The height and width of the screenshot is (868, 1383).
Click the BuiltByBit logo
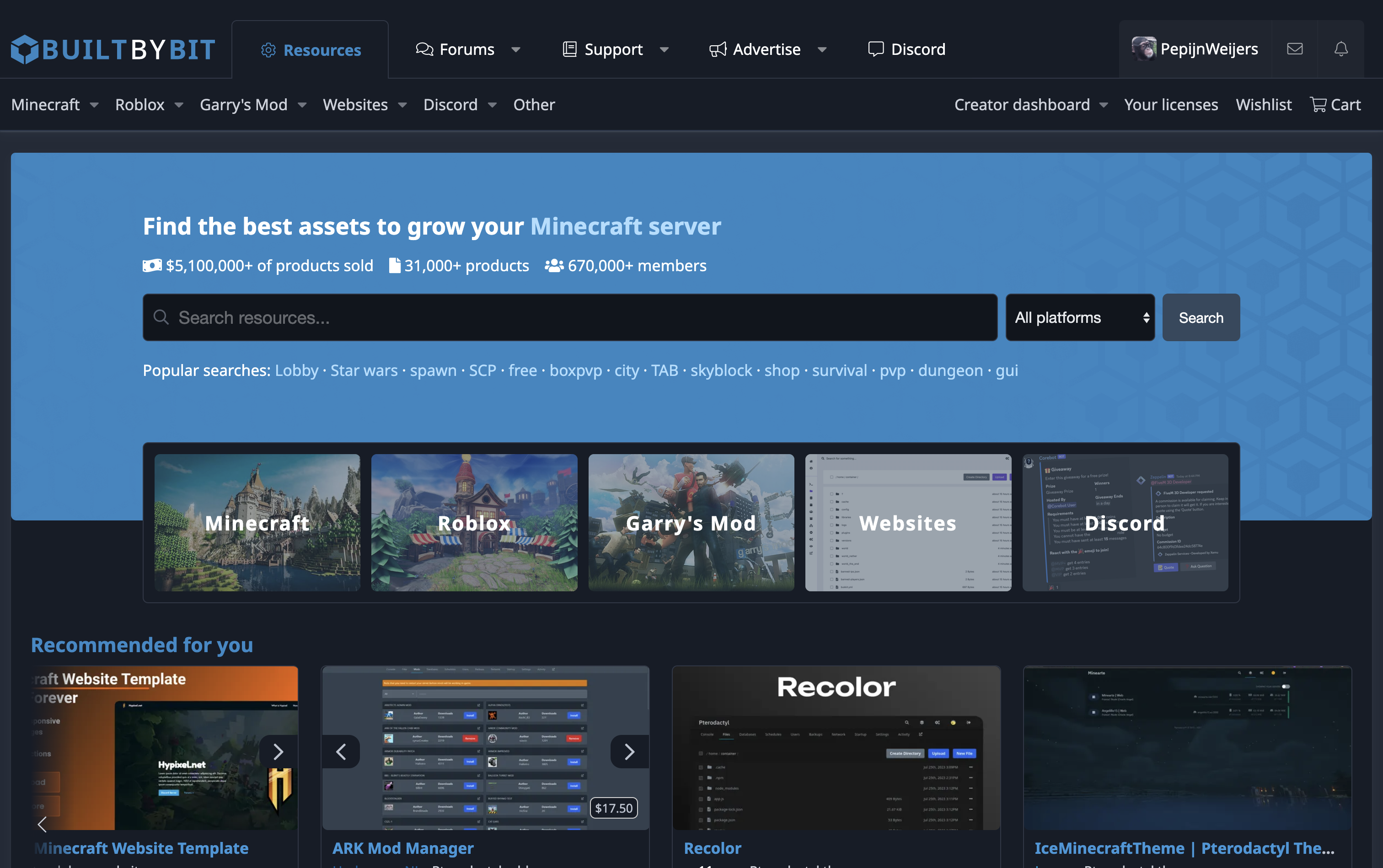click(113, 49)
